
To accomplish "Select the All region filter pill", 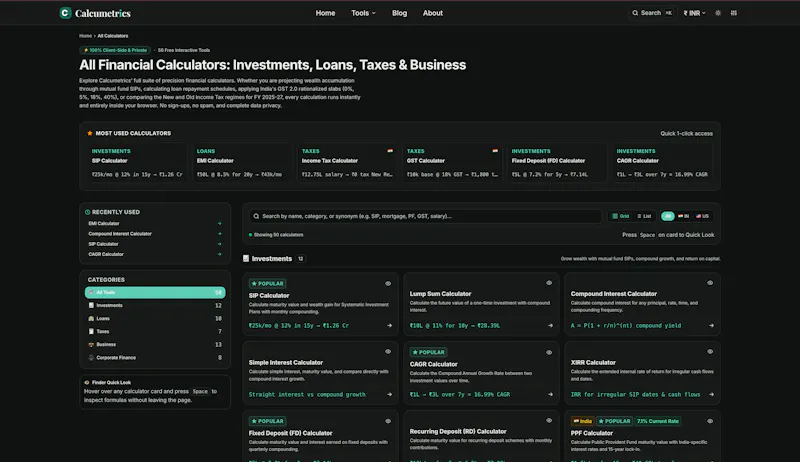I will tap(667, 216).
